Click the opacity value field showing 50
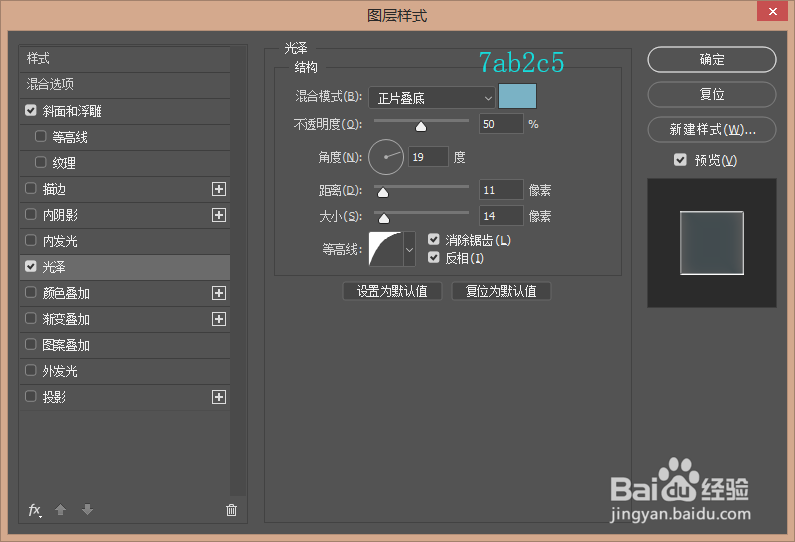The image size is (795, 542). 501,124
